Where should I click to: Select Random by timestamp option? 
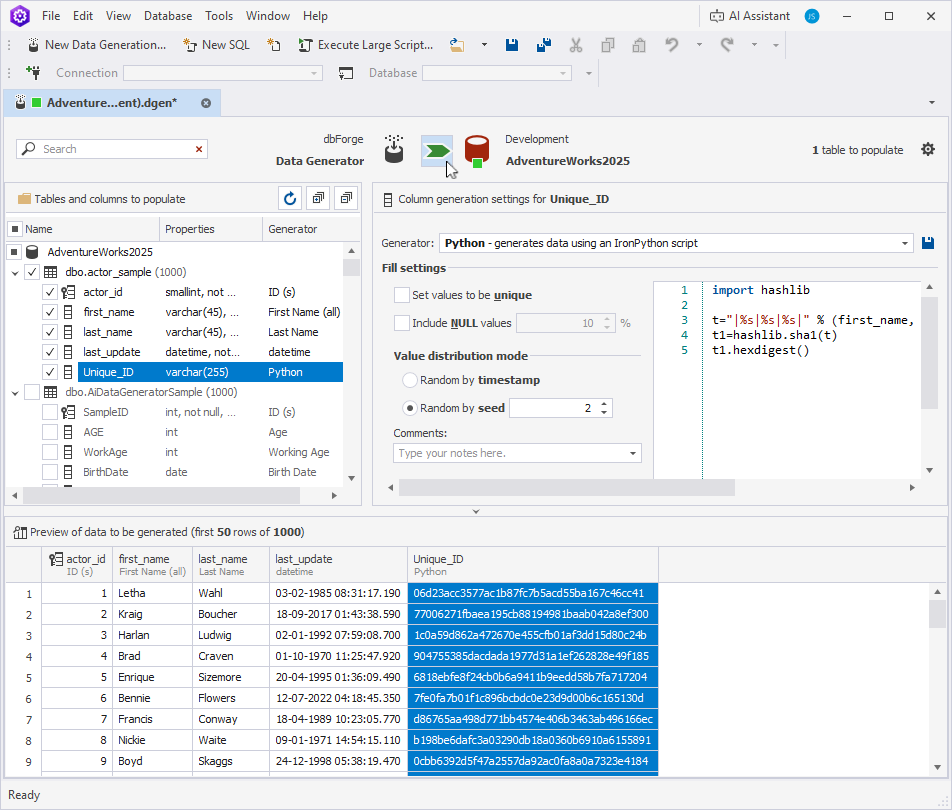(x=410, y=380)
